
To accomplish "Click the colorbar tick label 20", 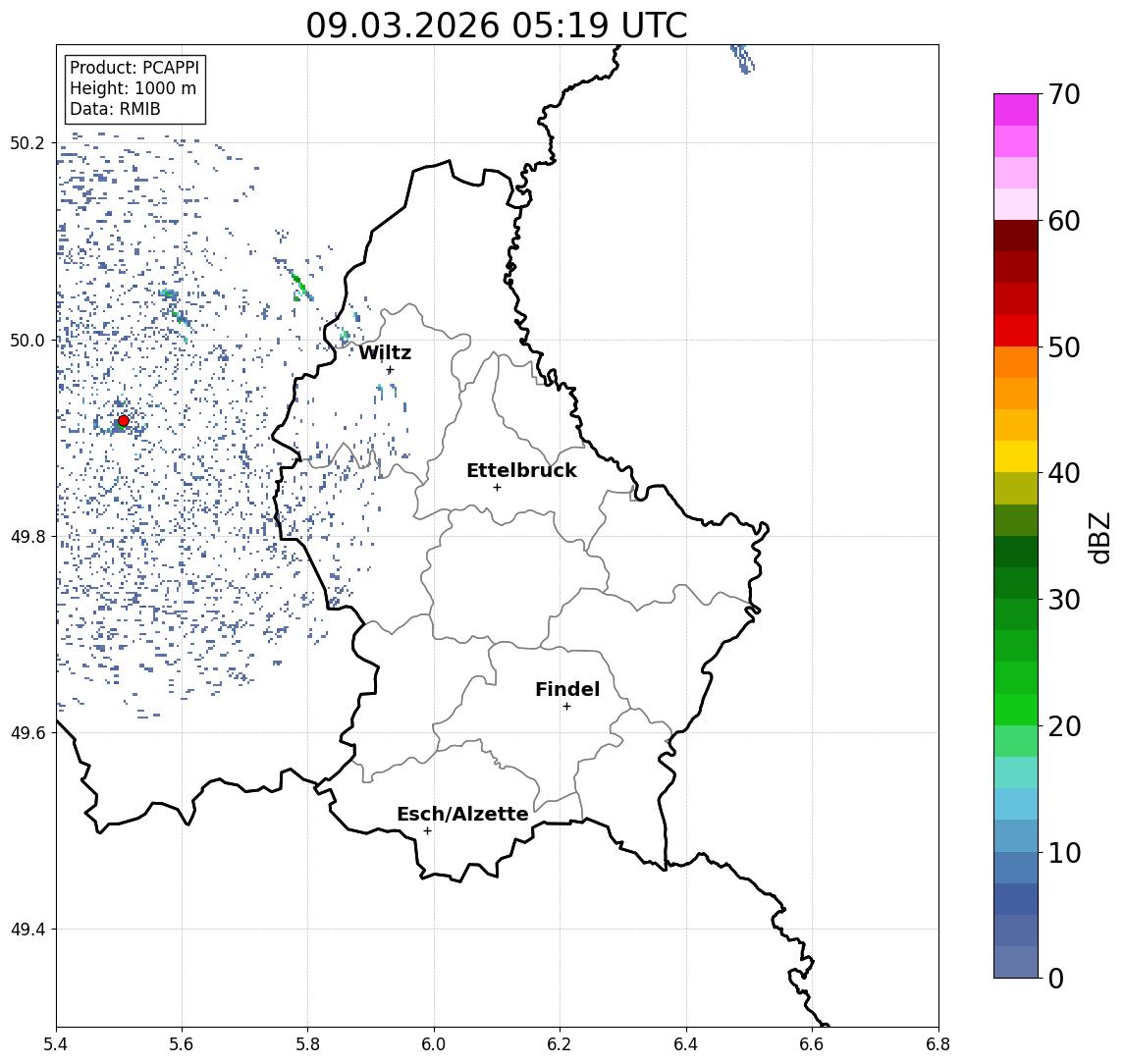I will pyautogui.click(x=1064, y=726).
